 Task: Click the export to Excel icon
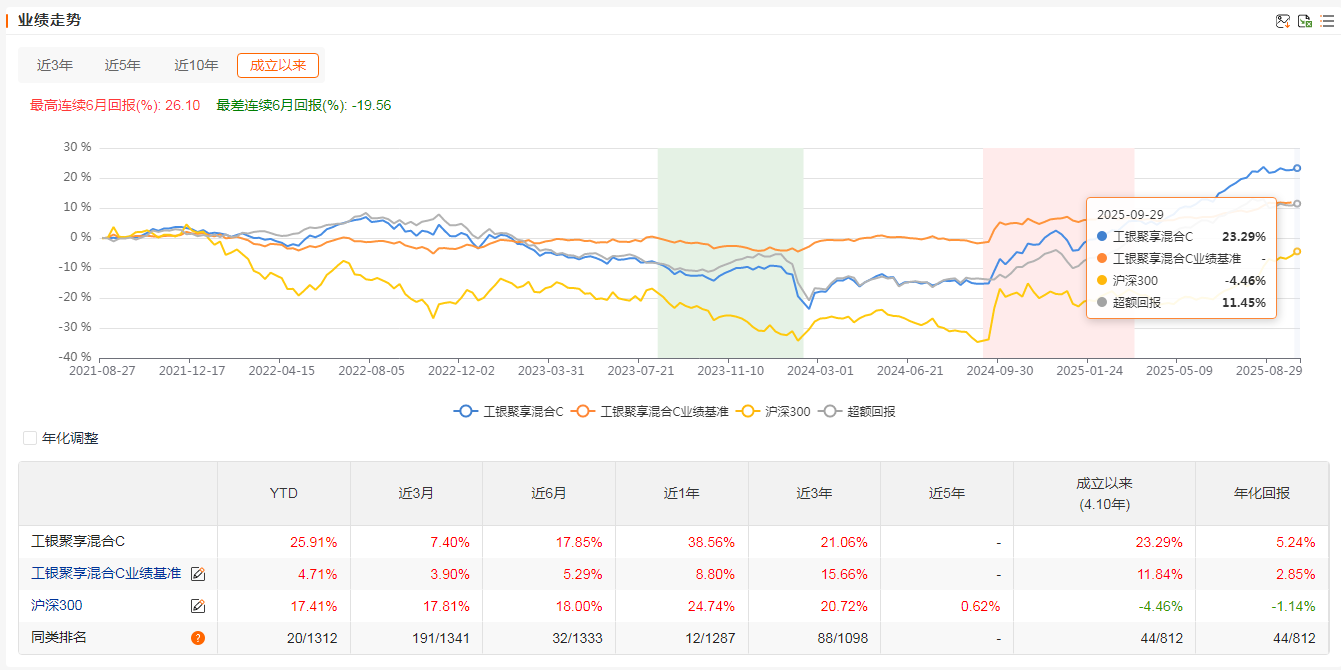pyautogui.click(x=1305, y=21)
